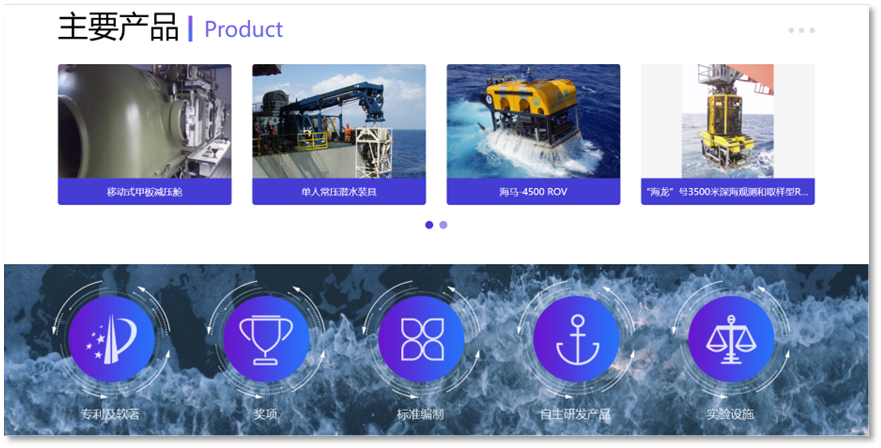The image size is (881, 448).
Task: Select the trophy awards icon 奖项
Action: 266,339
